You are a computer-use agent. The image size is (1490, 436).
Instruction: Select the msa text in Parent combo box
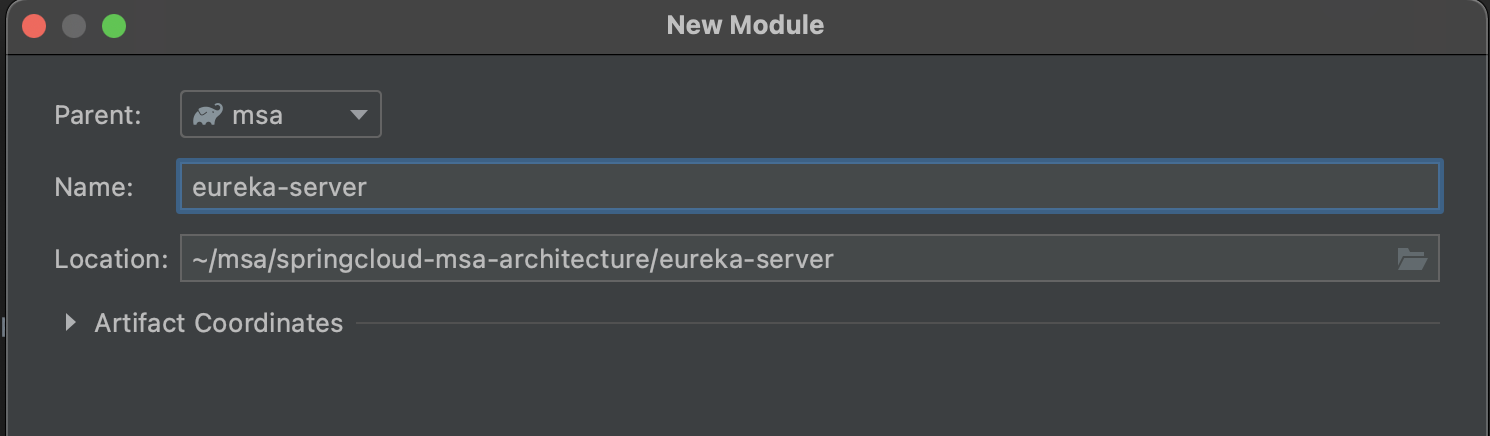click(258, 115)
